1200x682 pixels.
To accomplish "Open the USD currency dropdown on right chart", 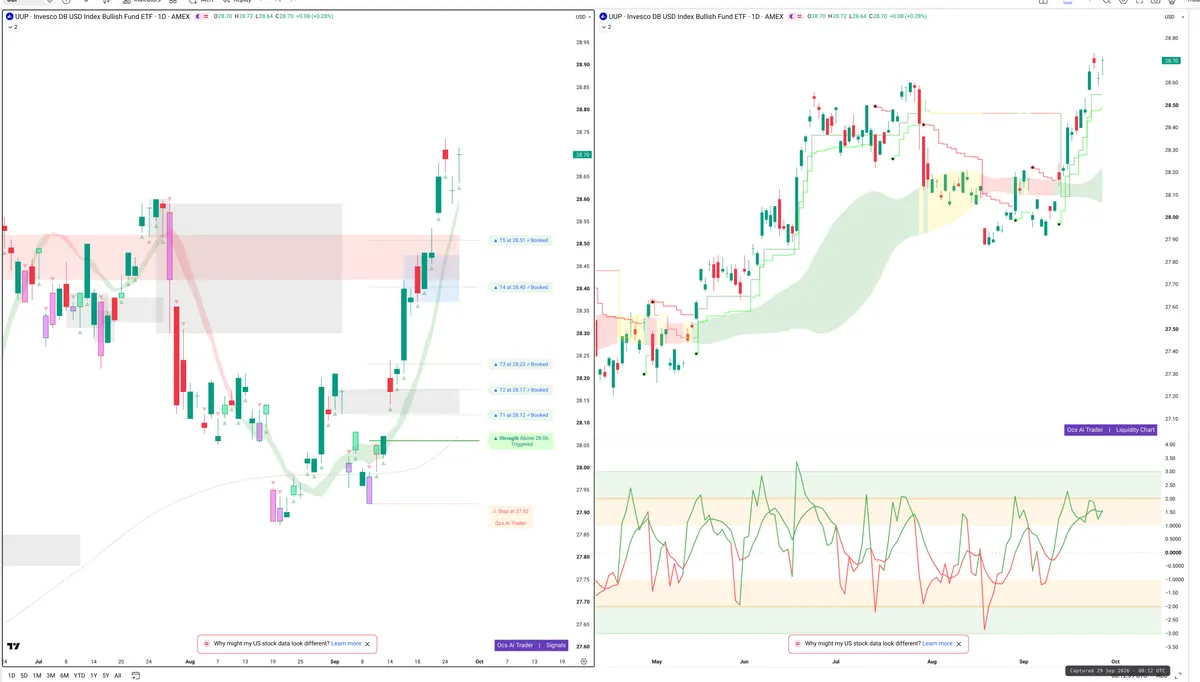I will [1173, 17].
